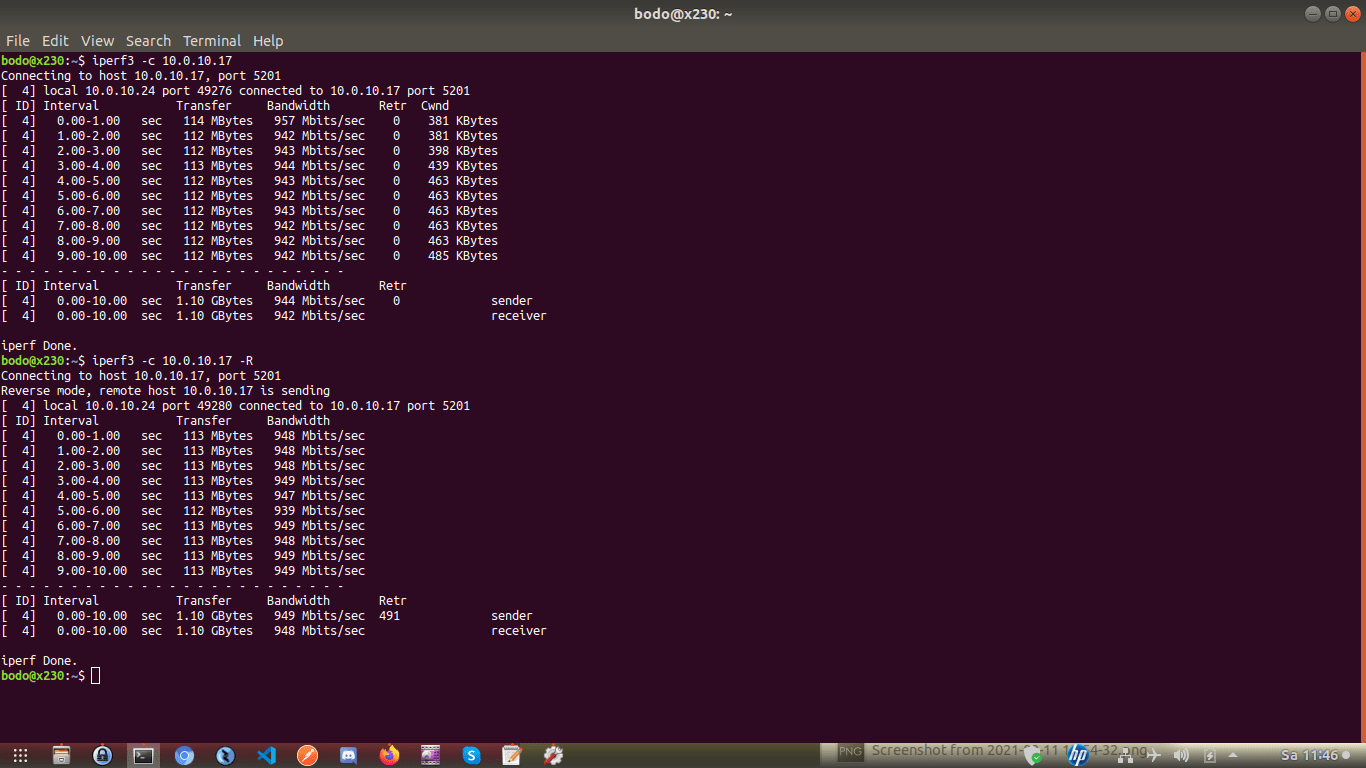Click 'local 10.0.10.24 port 49280' connection line
The width and height of the screenshot is (1366, 768).
(x=235, y=406)
